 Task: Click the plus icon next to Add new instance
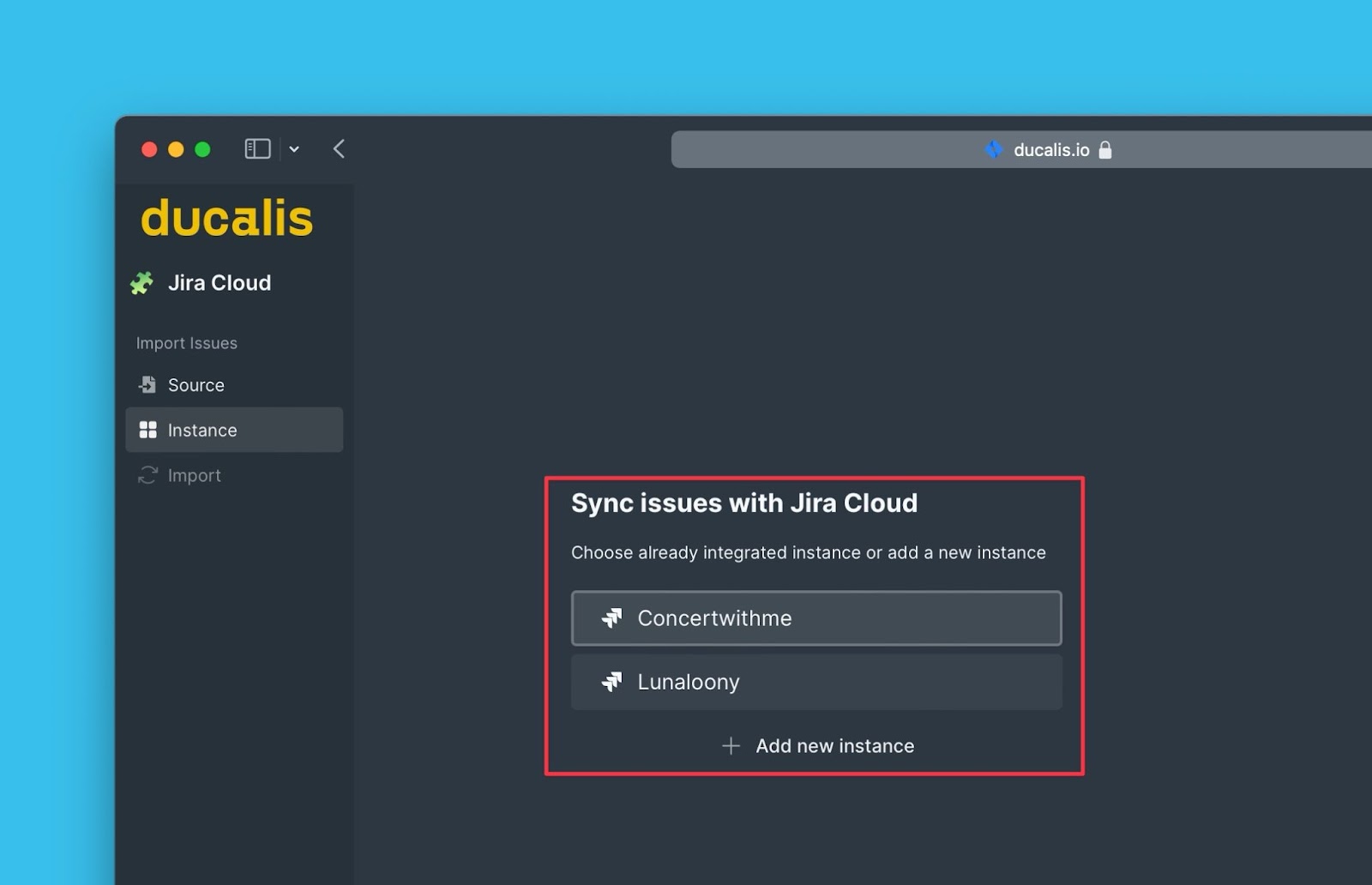click(x=731, y=745)
